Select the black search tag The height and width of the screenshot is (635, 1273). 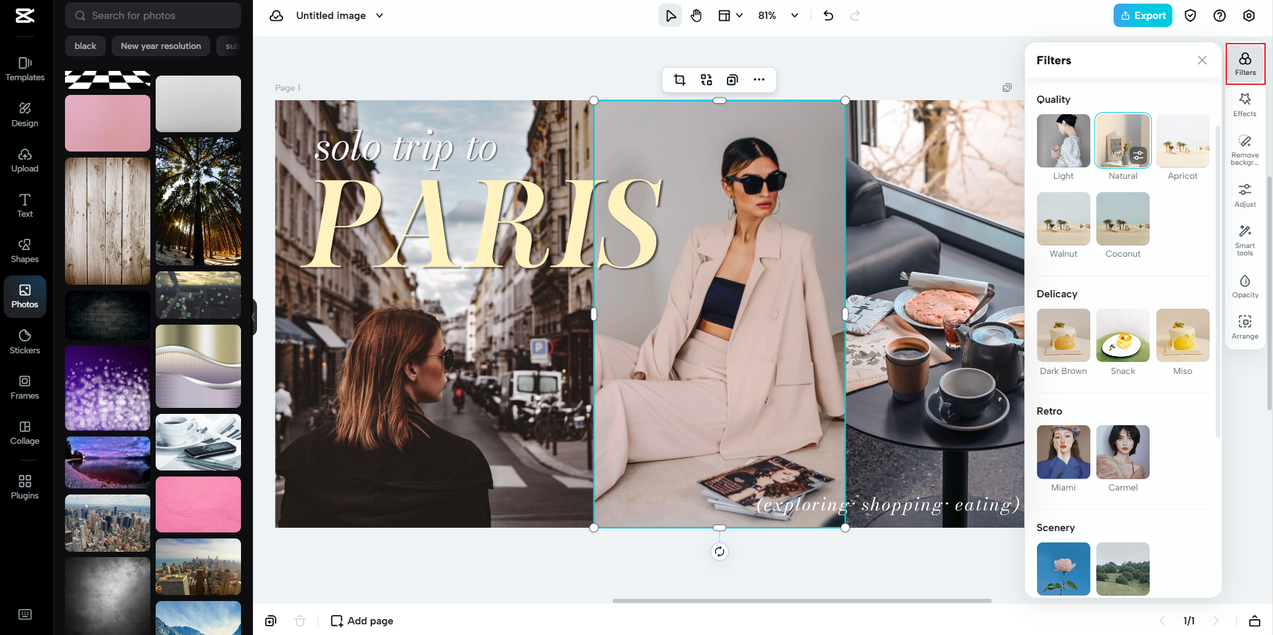click(x=86, y=46)
